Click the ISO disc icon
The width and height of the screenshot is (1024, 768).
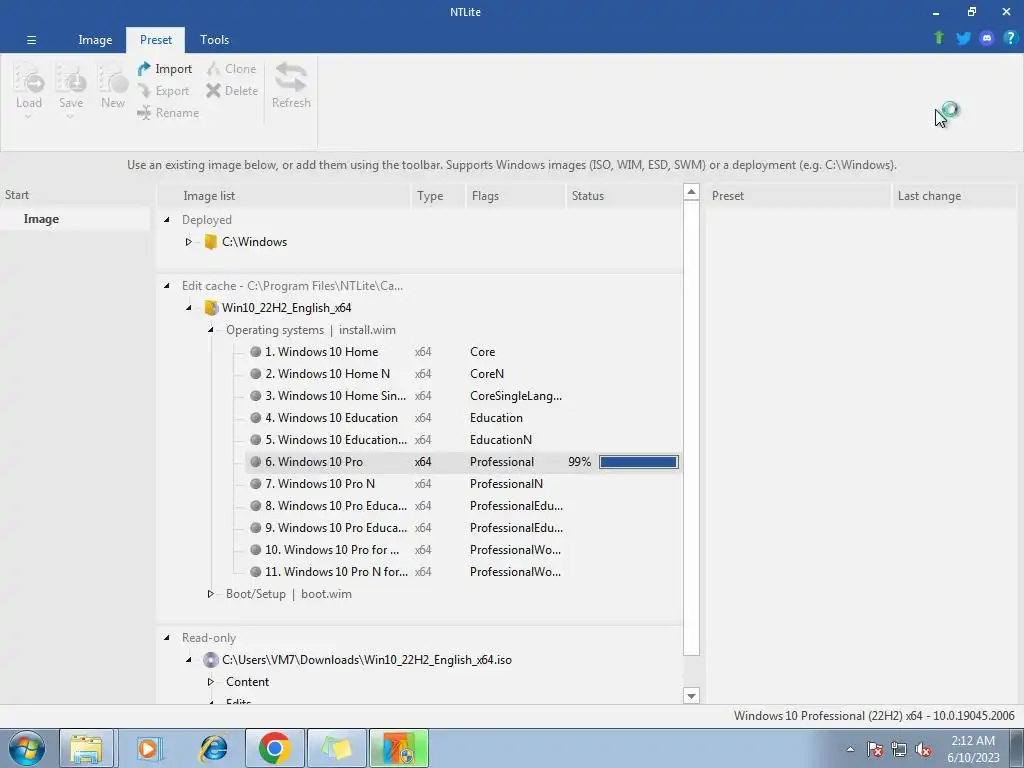click(x=210, y=660)
